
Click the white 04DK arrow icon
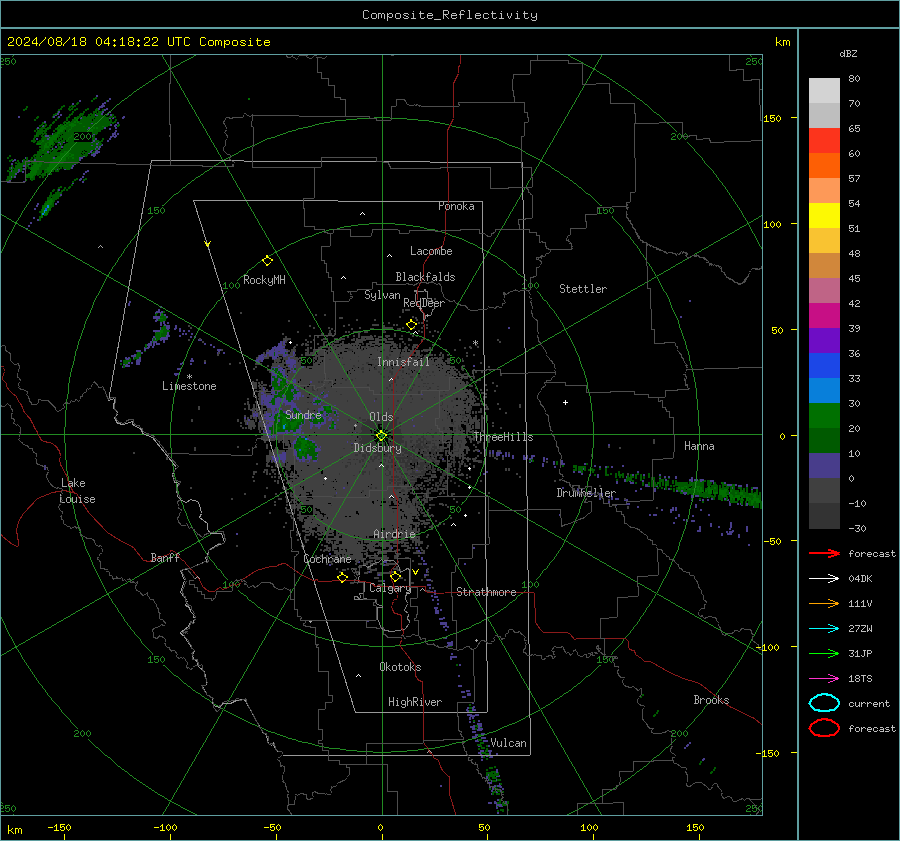click(x=824, y=579)
